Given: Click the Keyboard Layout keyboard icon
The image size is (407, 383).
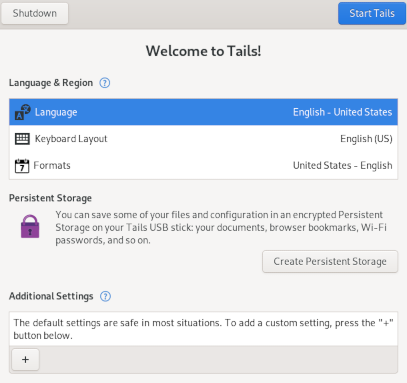Looking at the screenshot, I should [x=22, y=139].
